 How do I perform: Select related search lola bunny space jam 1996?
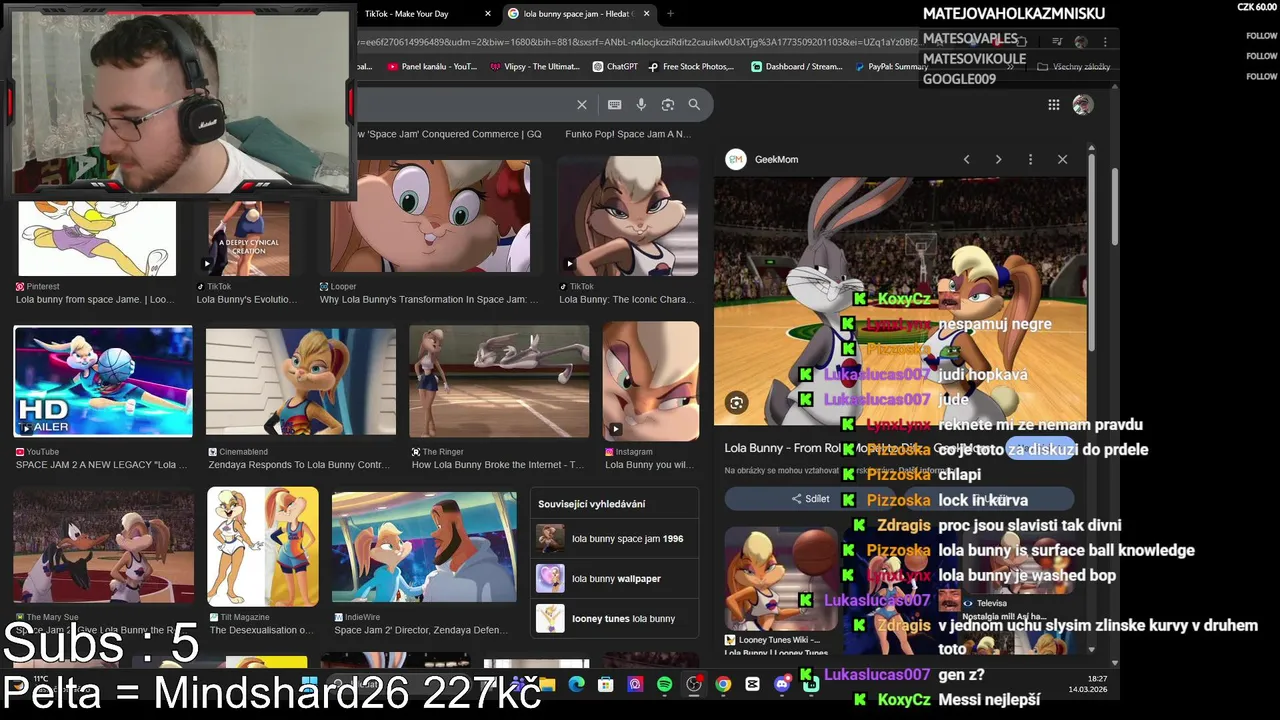tap(613, 539)
